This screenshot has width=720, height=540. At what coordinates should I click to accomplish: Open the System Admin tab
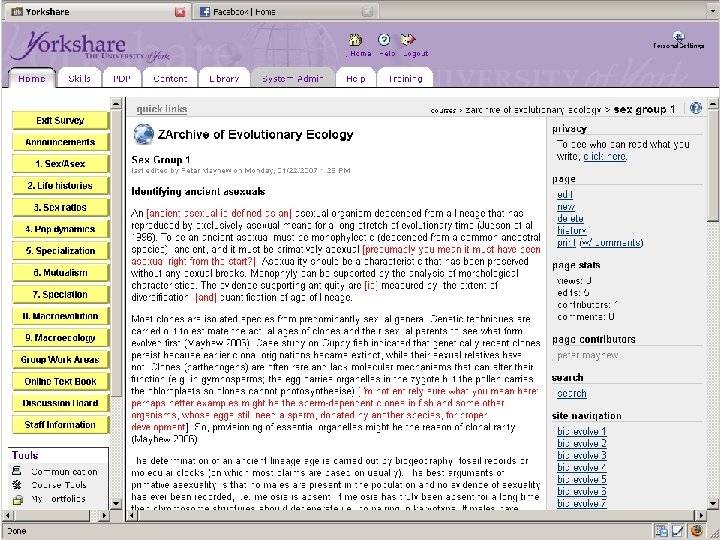point(292,79)
